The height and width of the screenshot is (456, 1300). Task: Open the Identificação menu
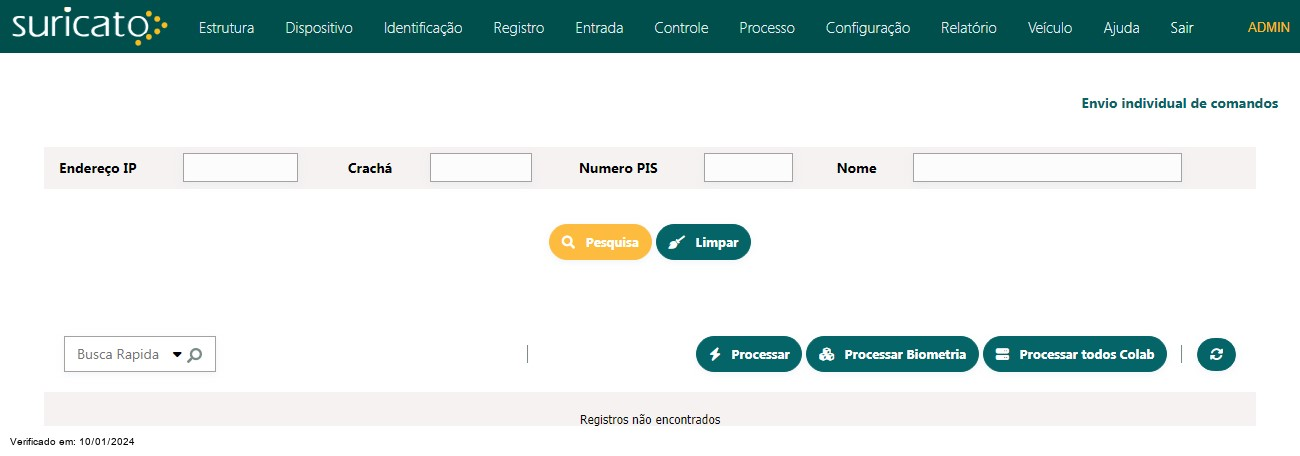(423, 28)
